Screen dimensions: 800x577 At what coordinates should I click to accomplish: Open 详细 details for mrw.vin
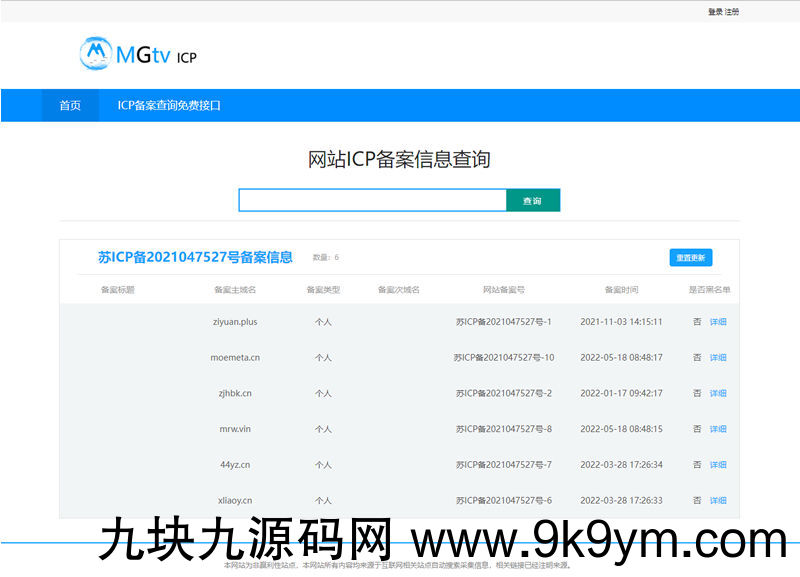tap(718, 429)
